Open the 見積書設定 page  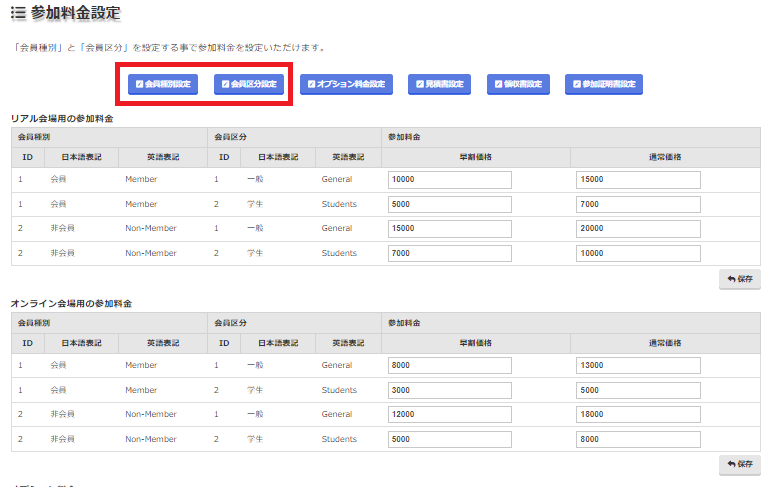(439, 85)
